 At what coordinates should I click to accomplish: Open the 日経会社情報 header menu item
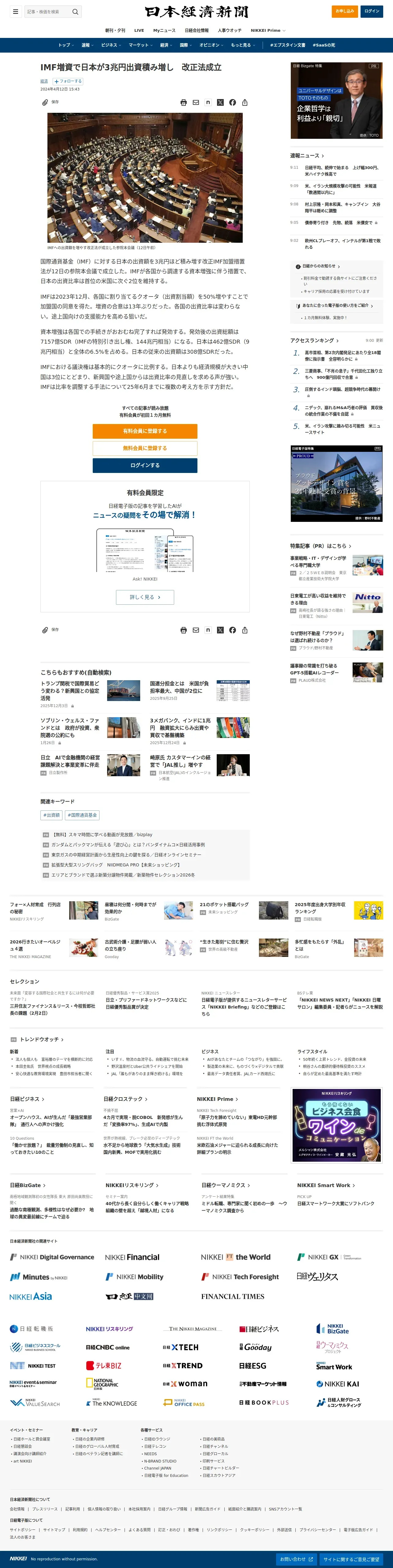click(196, 31)
